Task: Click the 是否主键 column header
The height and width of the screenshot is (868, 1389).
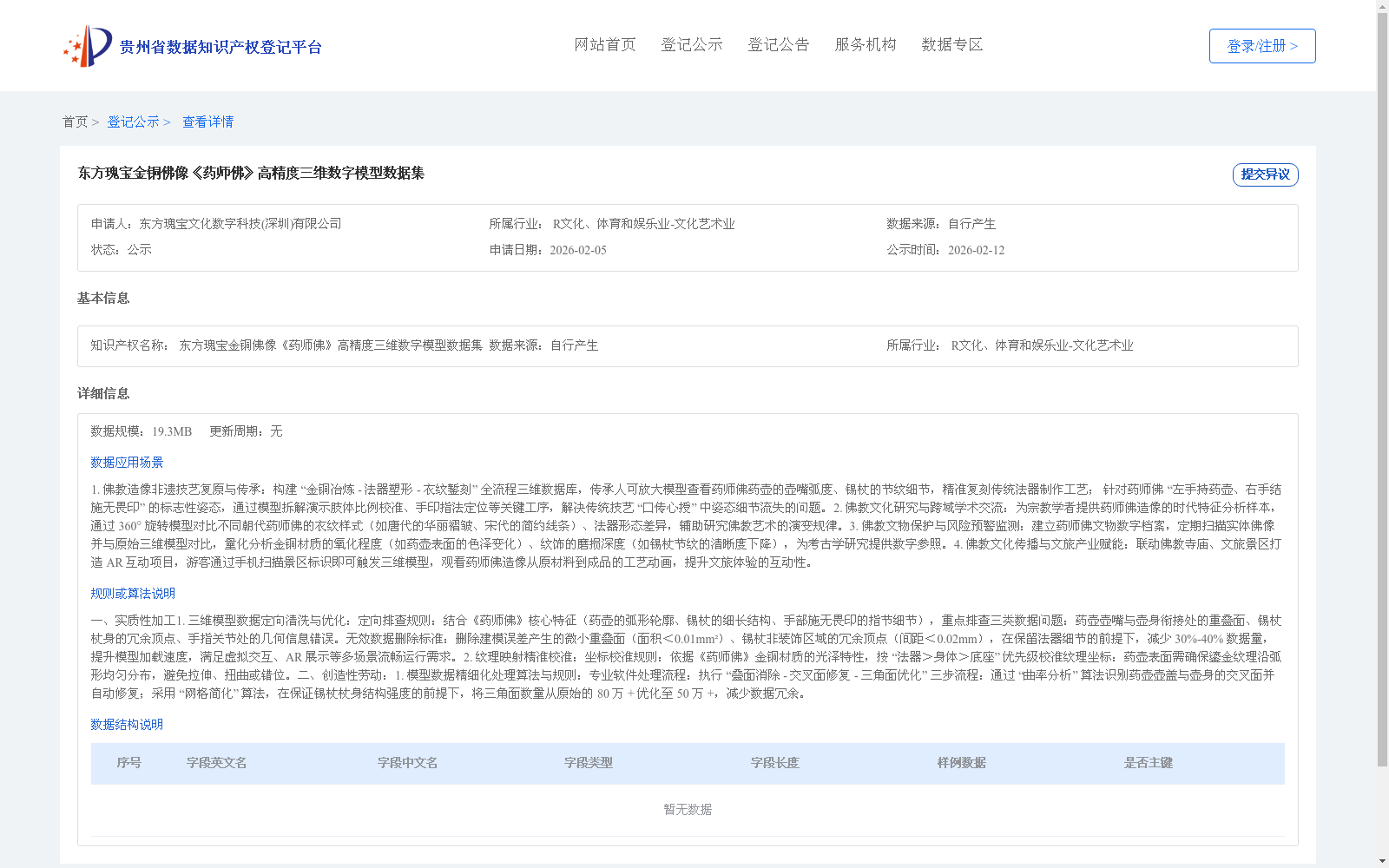Action: click(1148, 763)
